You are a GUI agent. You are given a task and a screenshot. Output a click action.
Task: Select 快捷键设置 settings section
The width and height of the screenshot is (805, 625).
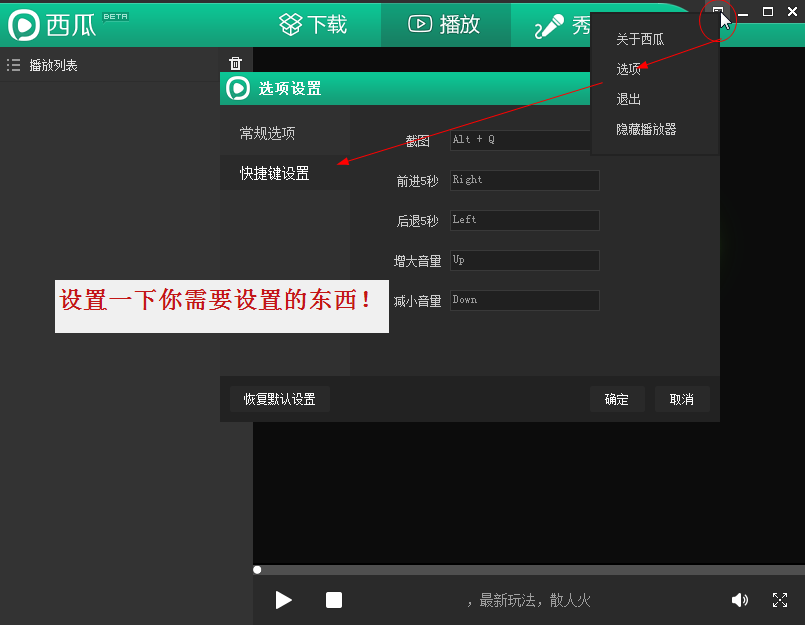click(285, 173)
